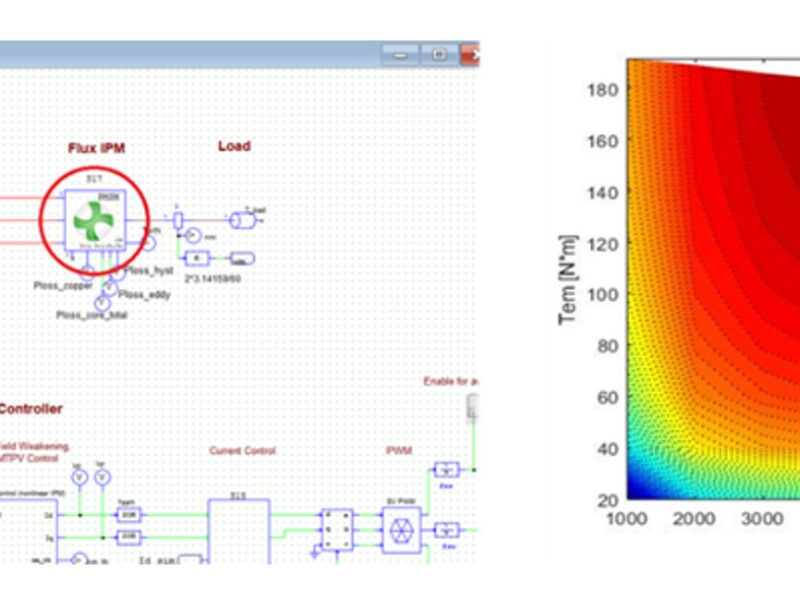Click the S15 current control block
This screenshot has height=600, width=800.
tap(239, 531)
